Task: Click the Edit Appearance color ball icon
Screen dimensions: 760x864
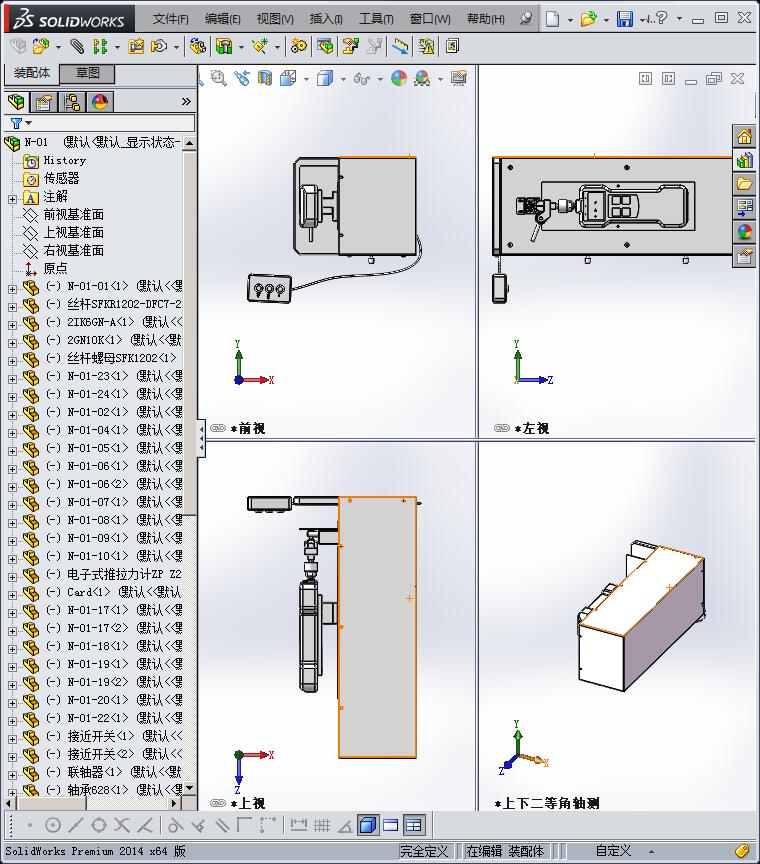Action: click(399, 78)
